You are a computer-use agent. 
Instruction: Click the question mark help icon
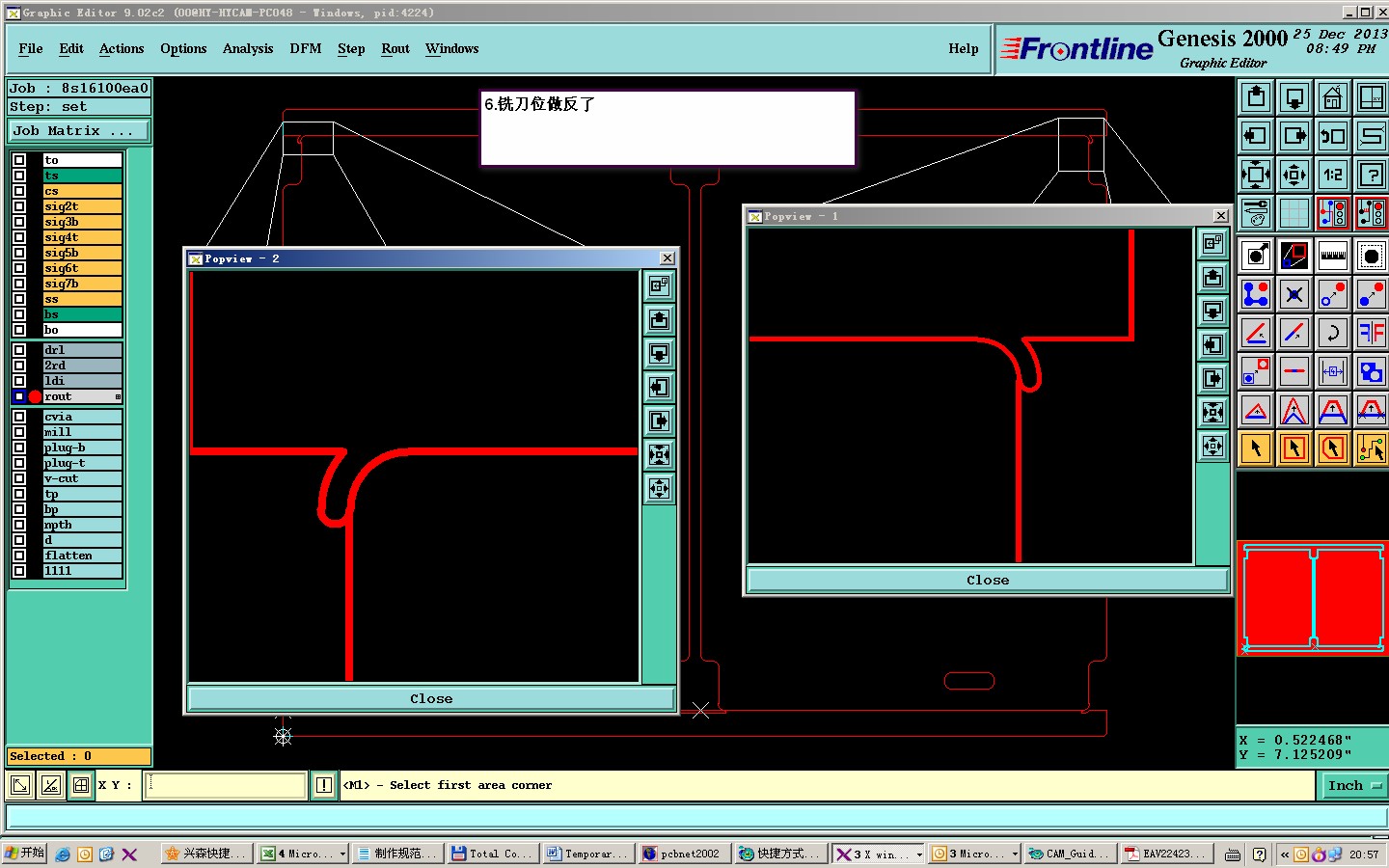coord(1372,175)
